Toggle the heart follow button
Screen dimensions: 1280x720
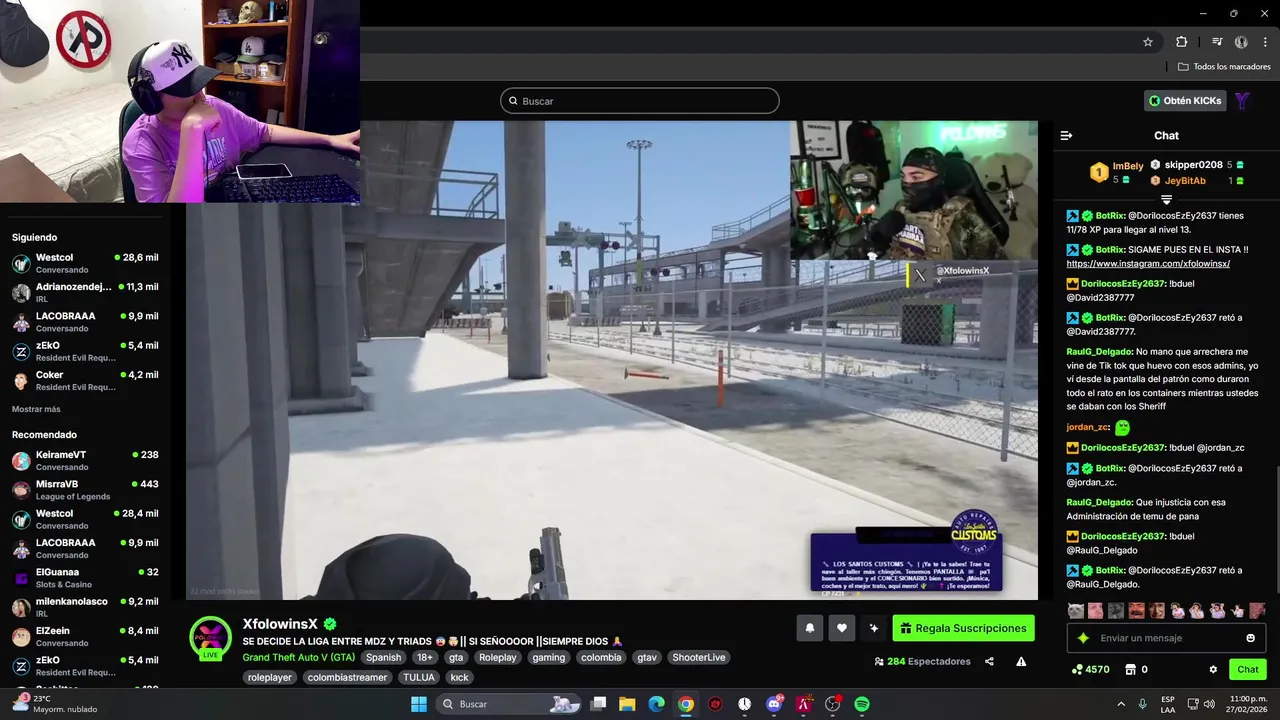[842, 628]
